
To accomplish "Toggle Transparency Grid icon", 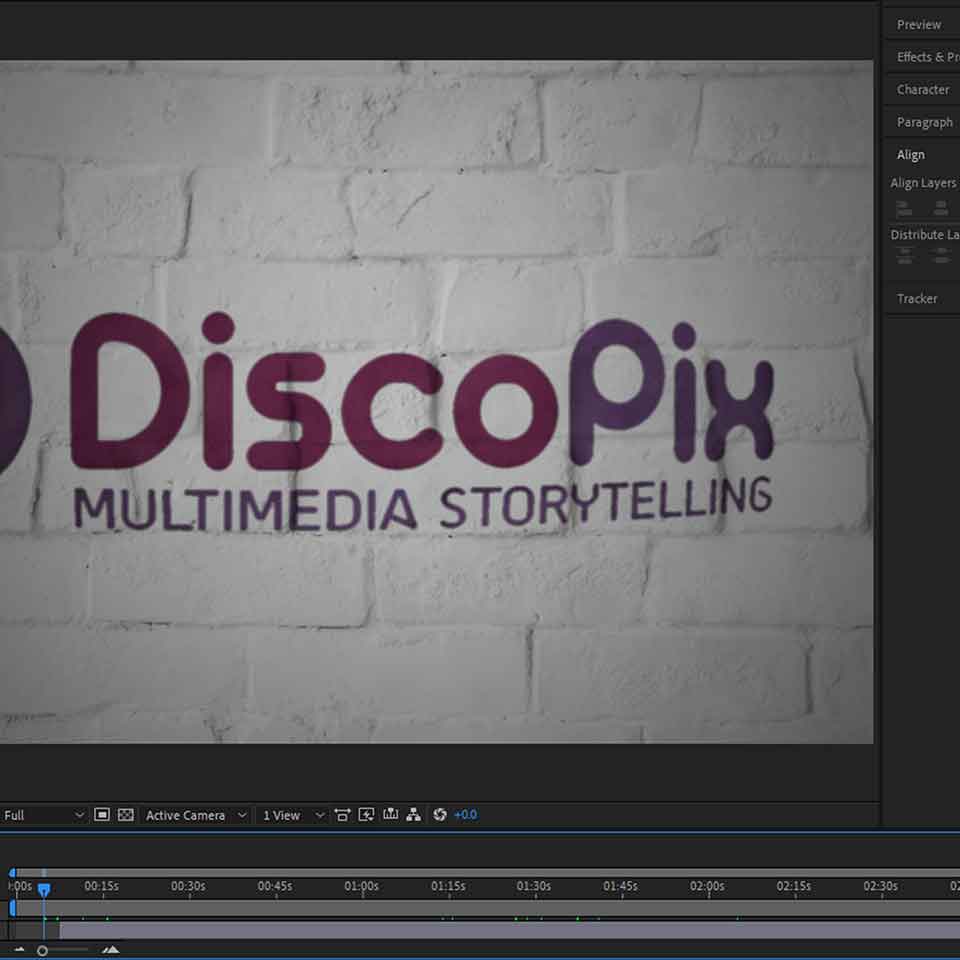I will coord(126,815).
